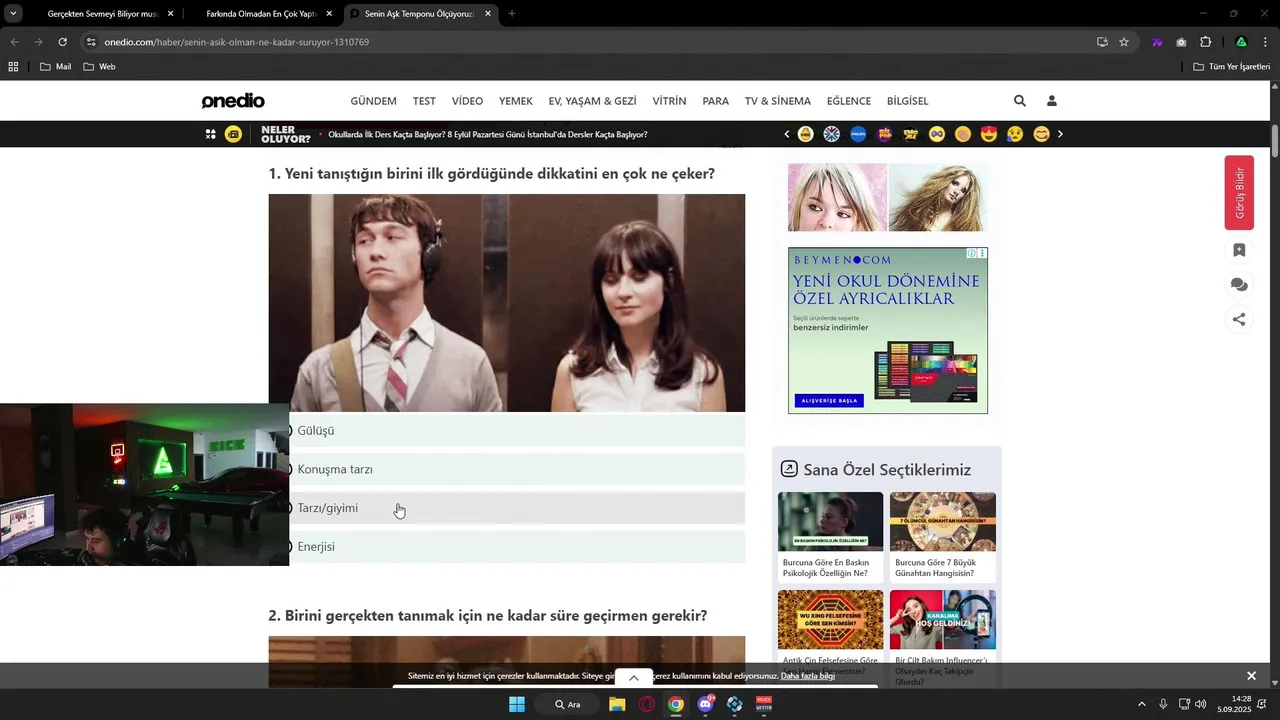
Task: Open the green triangle profile icon in Chrome
Action: 1241,42
